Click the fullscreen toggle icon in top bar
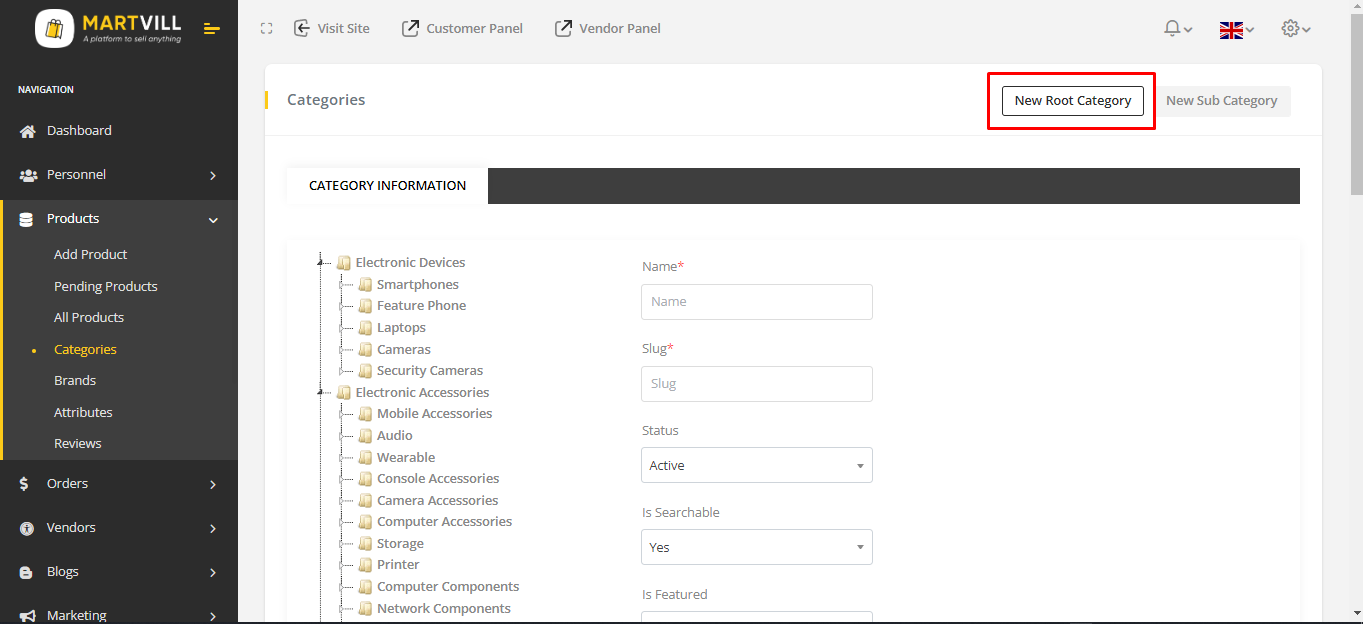1363x624 pixels. click(266, 29)
